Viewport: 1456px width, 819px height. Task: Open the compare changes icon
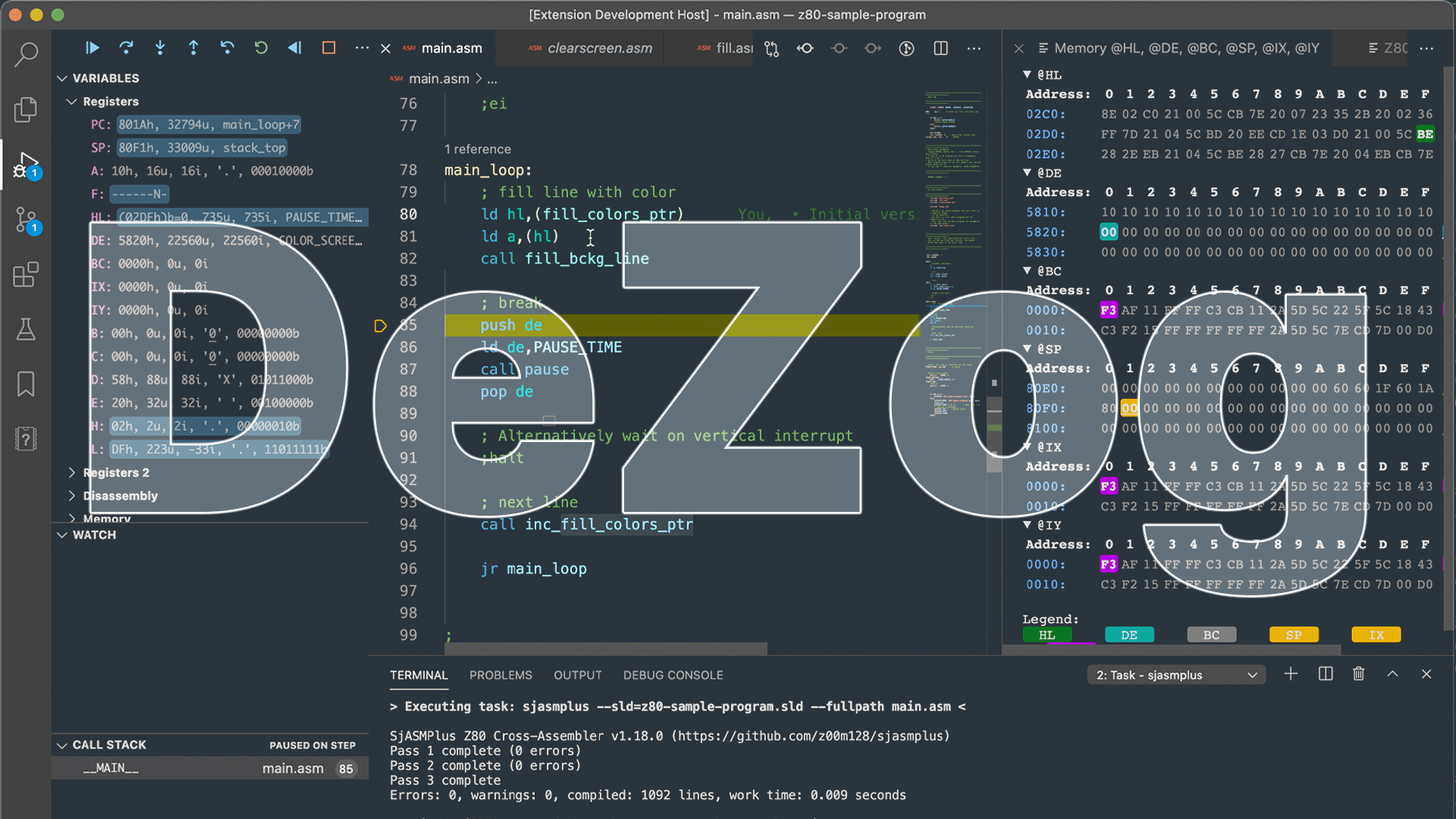point(771,49)
